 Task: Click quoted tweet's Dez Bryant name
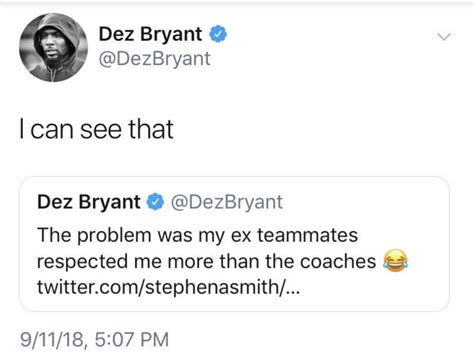pyautogui.click(x=89, y=202)
